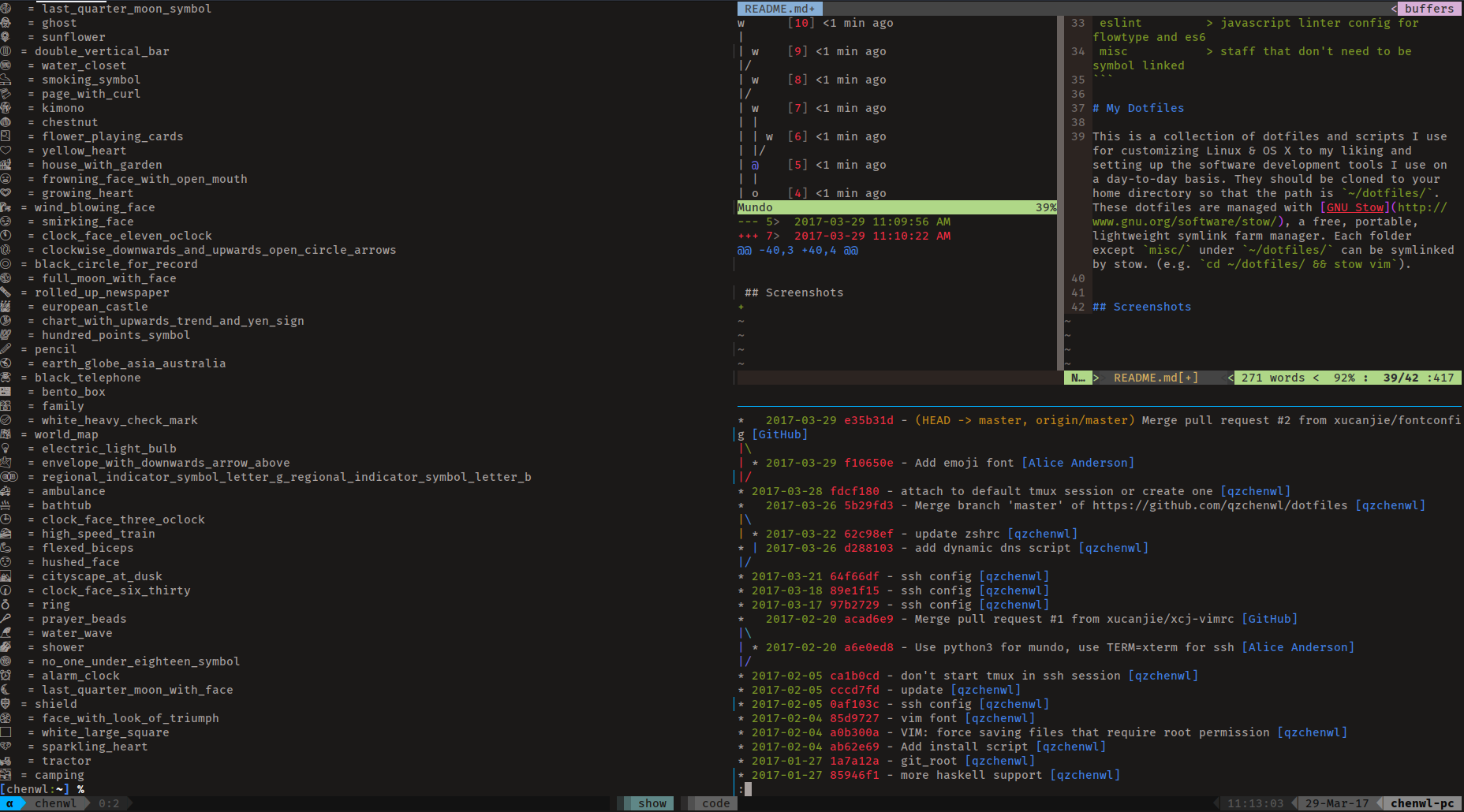This screenshot has width=1464, height=812.
Task: Select the clock_face_eleven_oclock emoji icon
Action: [x=6, y=236]
